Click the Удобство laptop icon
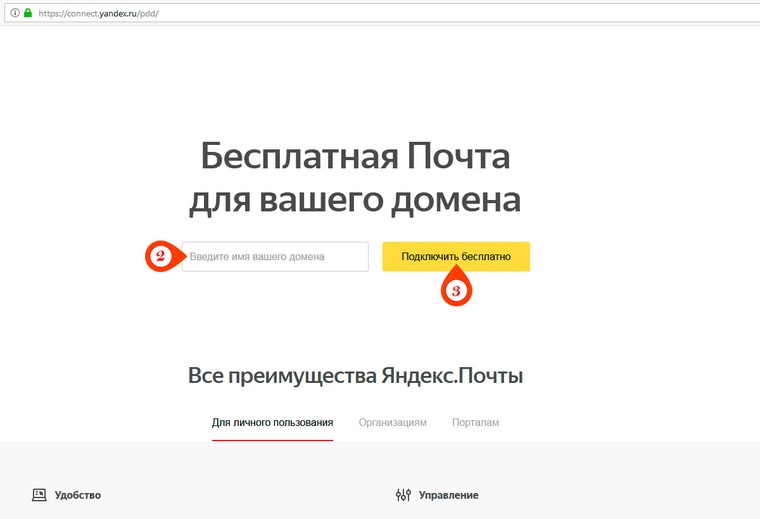The image size is (760, 519). tap(39, 495)
